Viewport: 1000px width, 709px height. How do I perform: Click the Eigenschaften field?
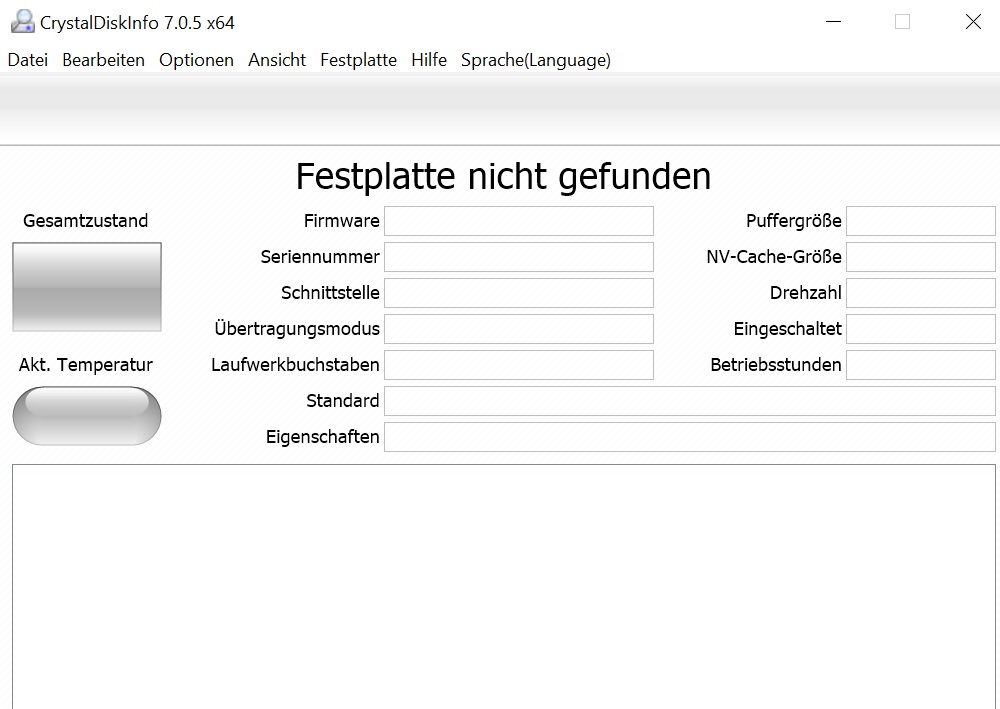point(689,437)
